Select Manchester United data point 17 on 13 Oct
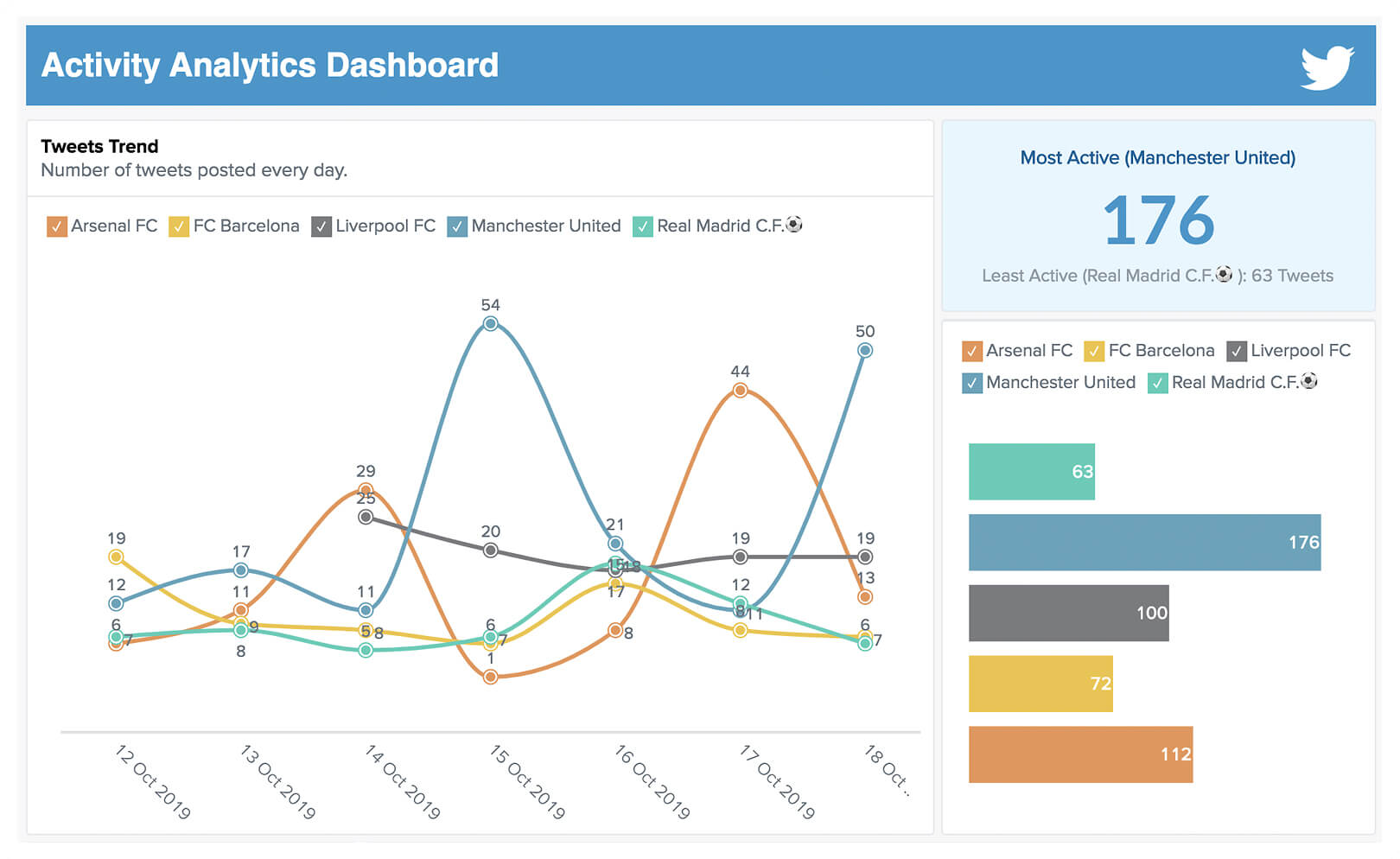The height and width of the screenshot is (859, 1400). (x=241, y=570)
